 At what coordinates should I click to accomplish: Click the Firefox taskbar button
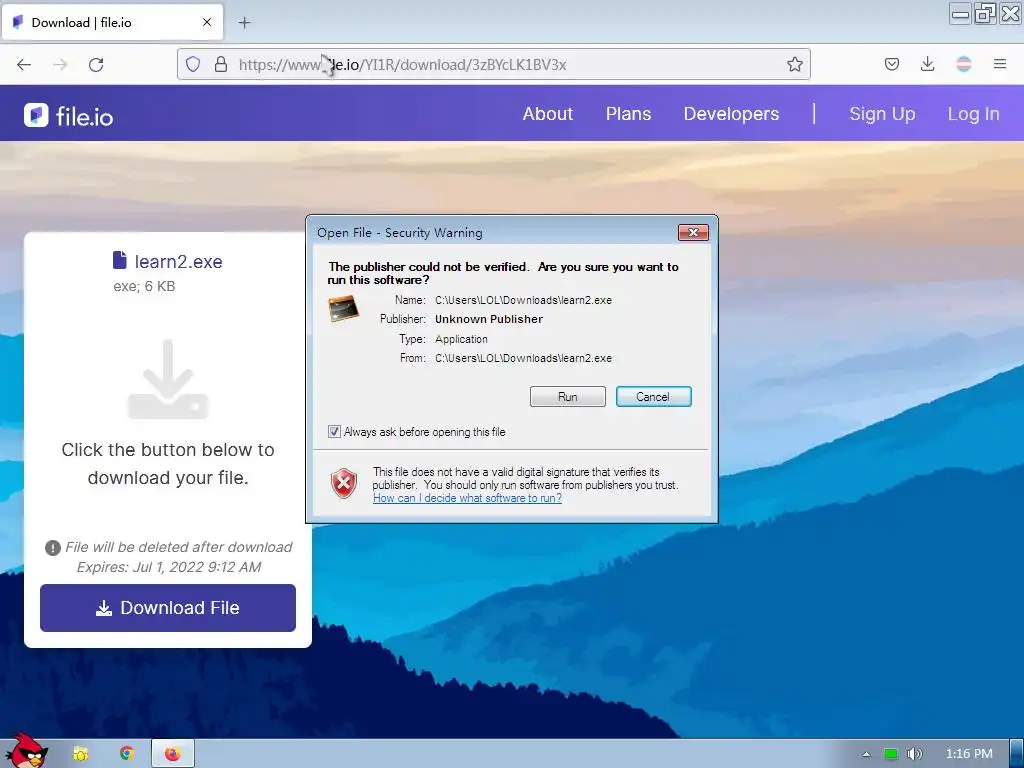(173, 754)
